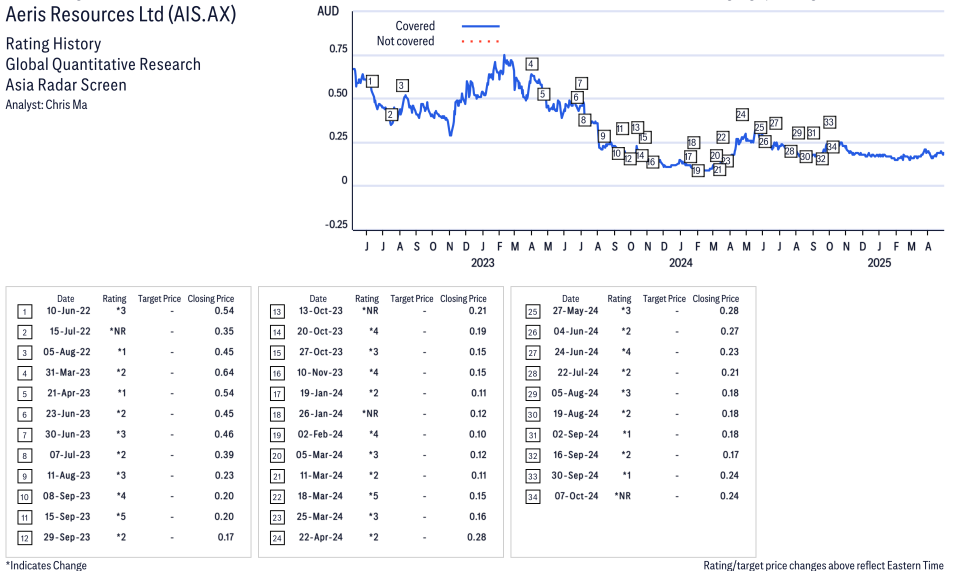Click the '24-Jun-24' date cell
The height and width of the screenshot is (571, 955).
coord(576,352)
